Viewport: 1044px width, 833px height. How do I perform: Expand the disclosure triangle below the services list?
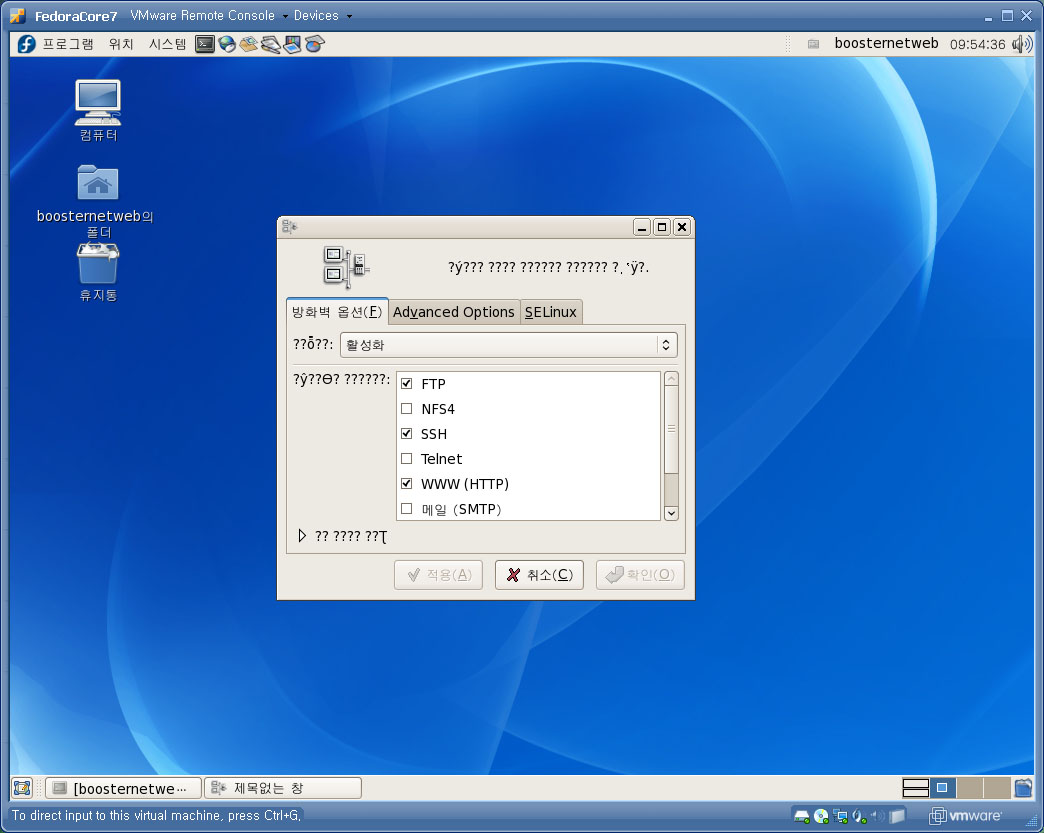pos(303,536)
